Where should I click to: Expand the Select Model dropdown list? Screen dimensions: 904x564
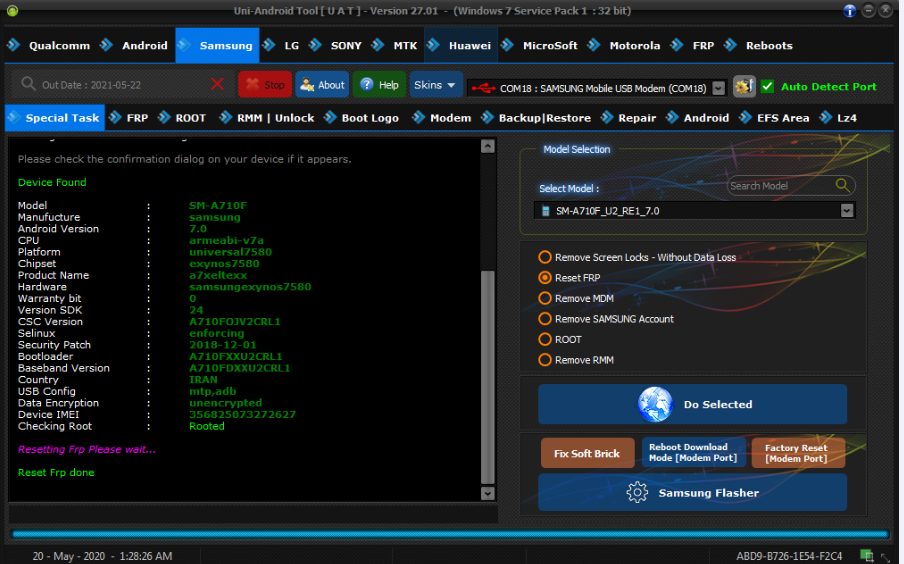pos(847,211)
